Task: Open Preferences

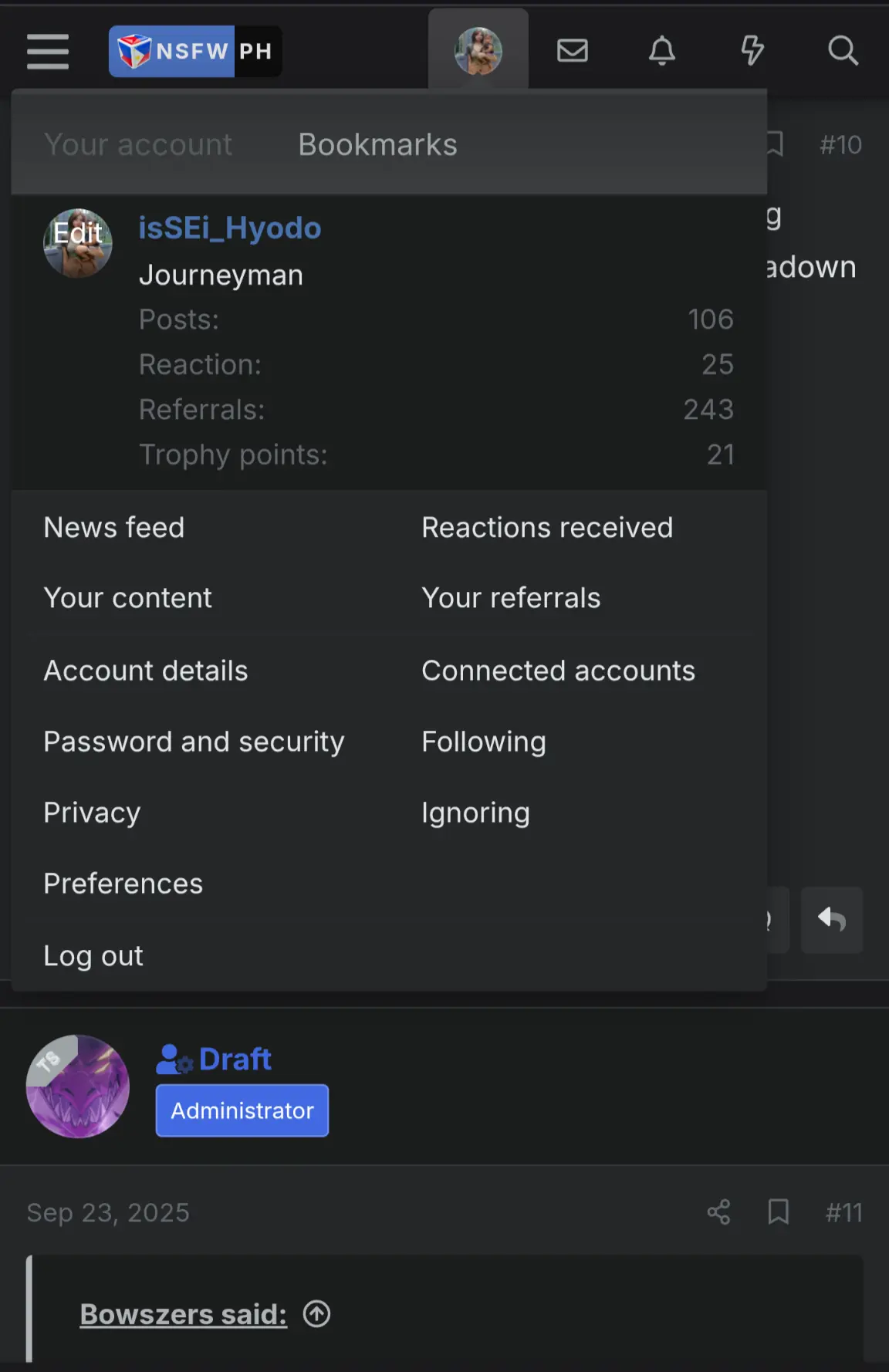Action: [123, 884]
